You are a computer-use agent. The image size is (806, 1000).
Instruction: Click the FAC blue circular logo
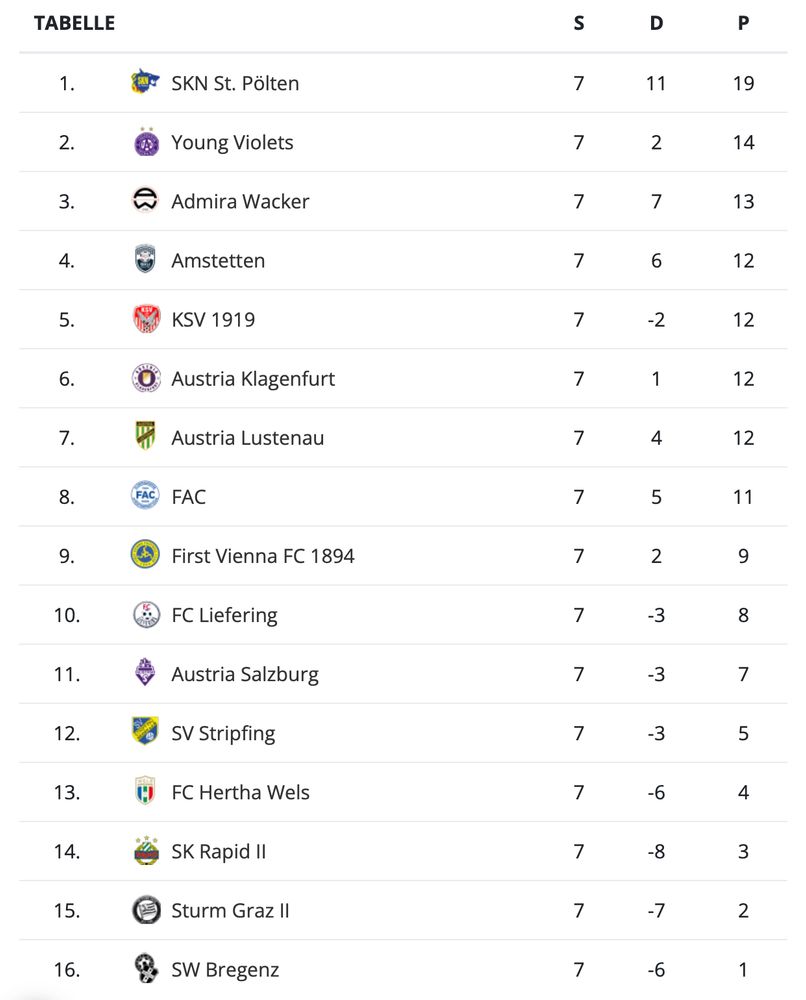145,496
